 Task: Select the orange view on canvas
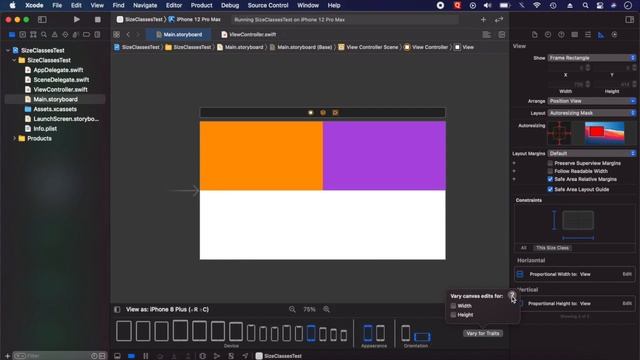[261, 156]
